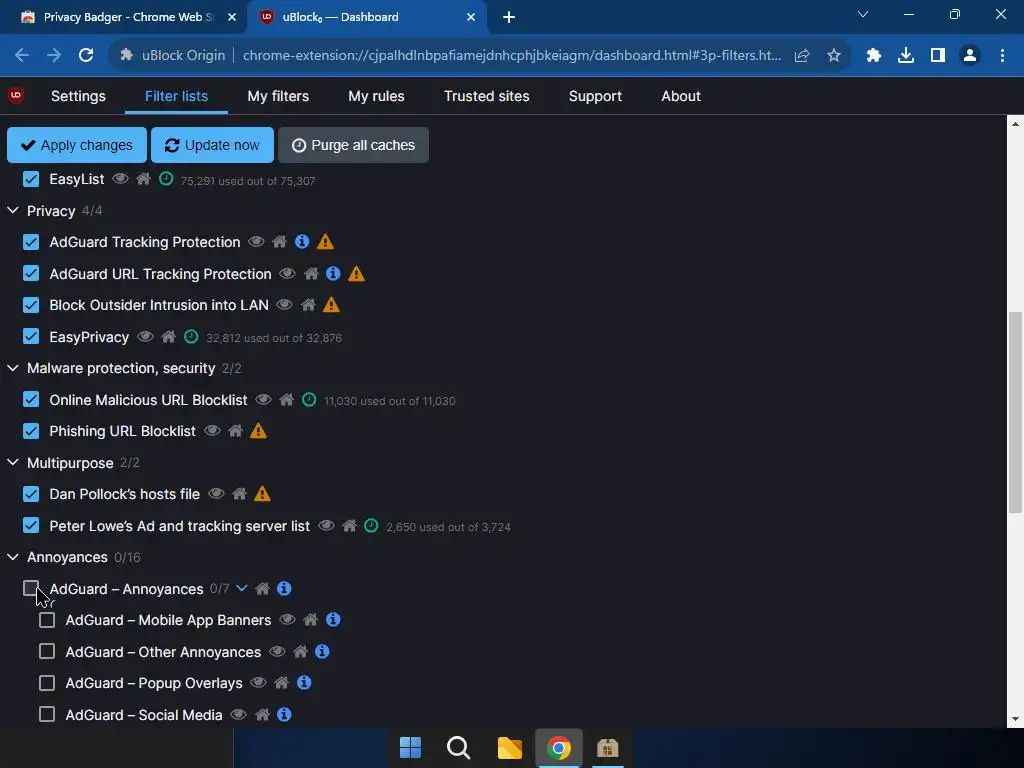Viewport: 1024px width, 768px height.
Task: Collapse the Annoyances section chevron
Action: [x=13, y=556]
